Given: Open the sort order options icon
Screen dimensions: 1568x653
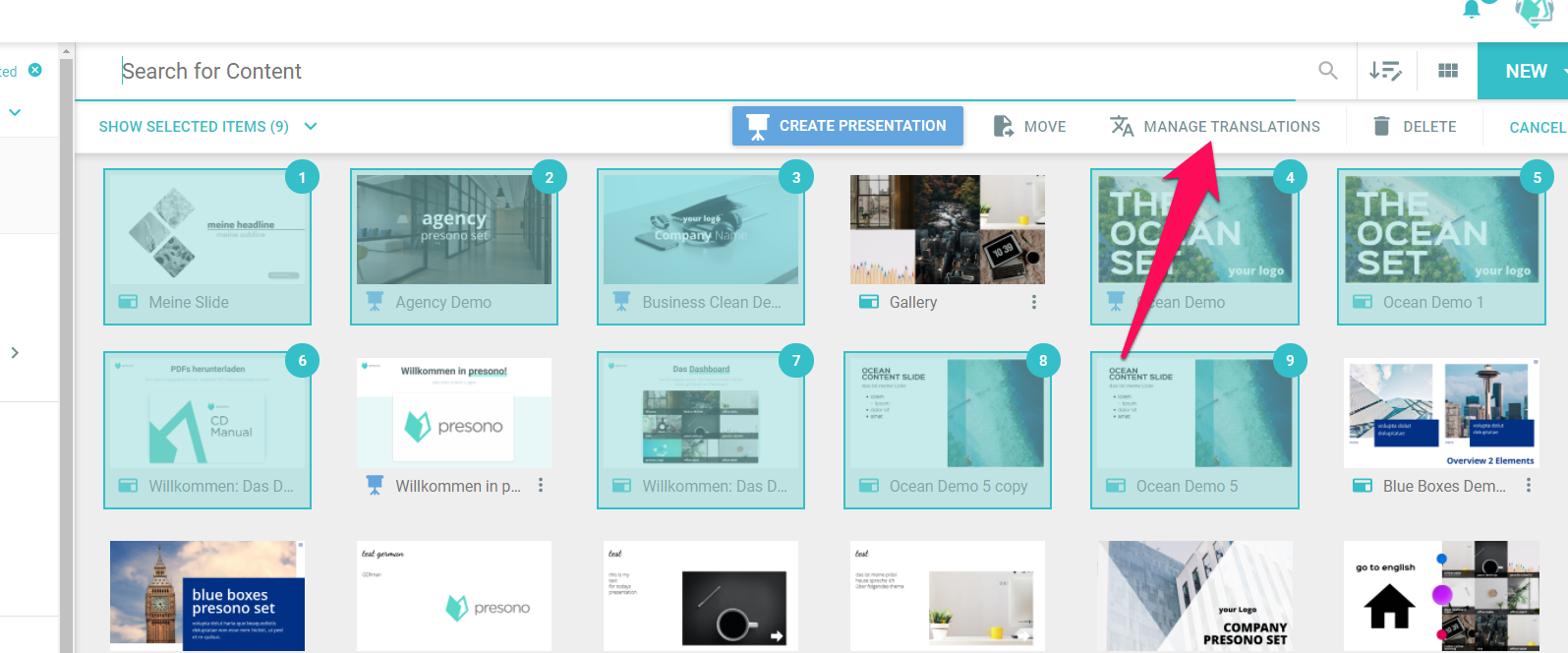Looking at the screenshot, I should pyautogui.click(x=1385, y=71).
